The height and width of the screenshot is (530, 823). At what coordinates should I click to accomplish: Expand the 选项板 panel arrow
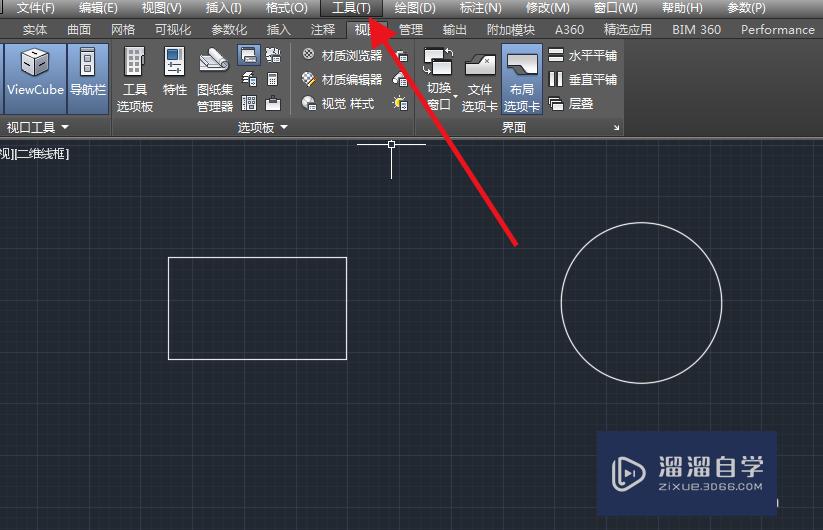[284, 127]
